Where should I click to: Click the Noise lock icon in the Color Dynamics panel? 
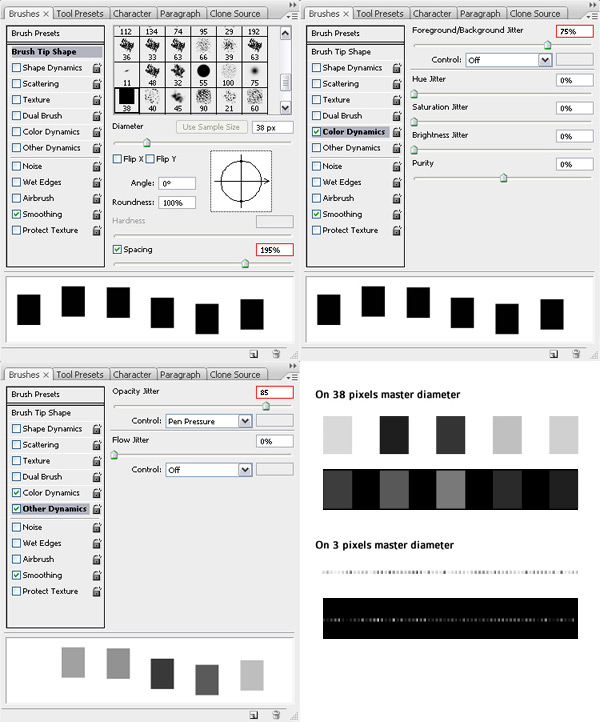click(397, 166)
